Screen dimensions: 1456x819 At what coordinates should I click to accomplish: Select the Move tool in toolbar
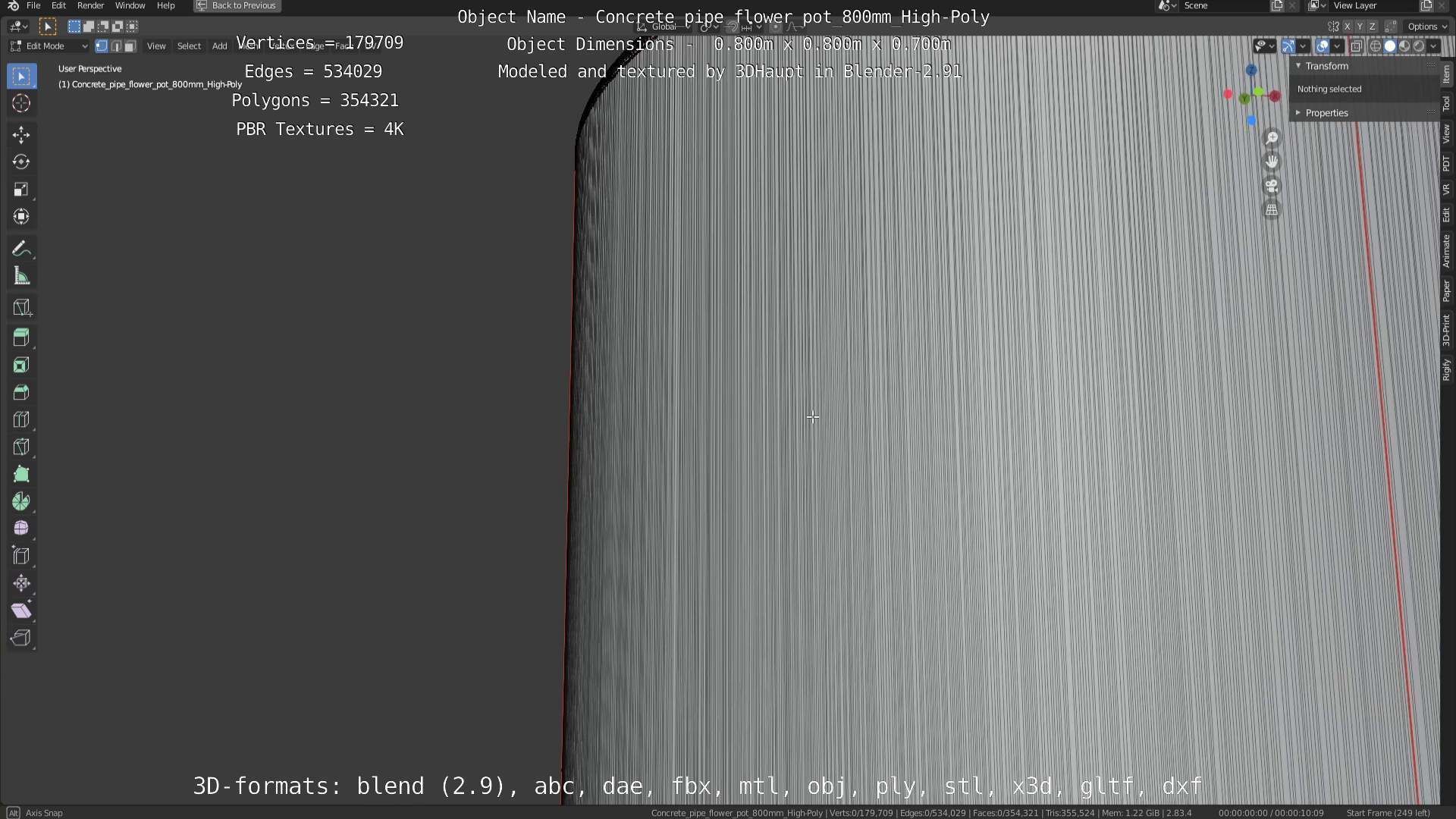click(x=21, y=135)
